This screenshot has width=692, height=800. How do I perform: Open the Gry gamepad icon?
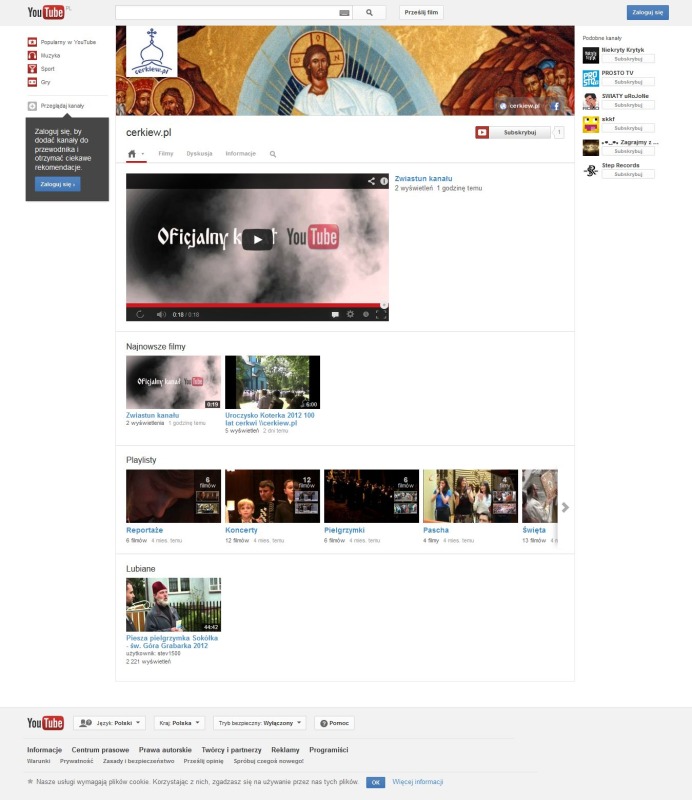(32, 82)
